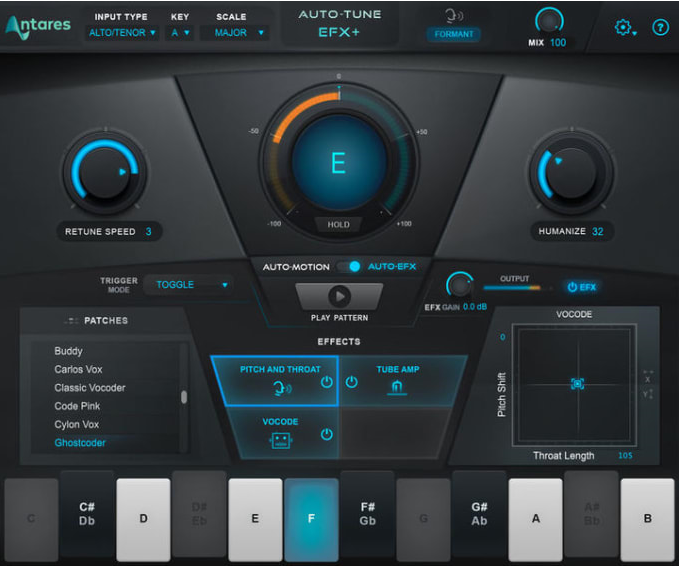Select the Carlos Vox patch
The width and height of the screenshot is (681, 568).
[78, 370]
